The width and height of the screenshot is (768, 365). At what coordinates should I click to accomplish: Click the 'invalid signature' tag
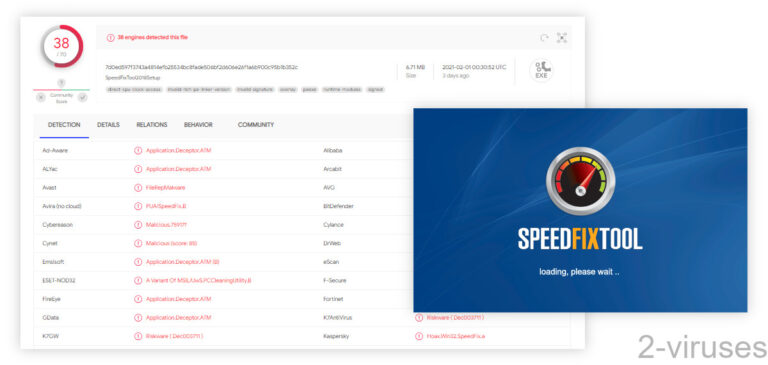[255, 90]
